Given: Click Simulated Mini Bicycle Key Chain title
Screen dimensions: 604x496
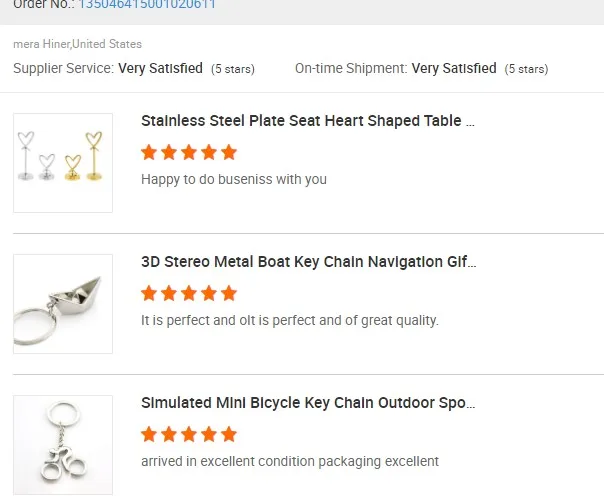Looking at the screenshot, I should [308, 403].
